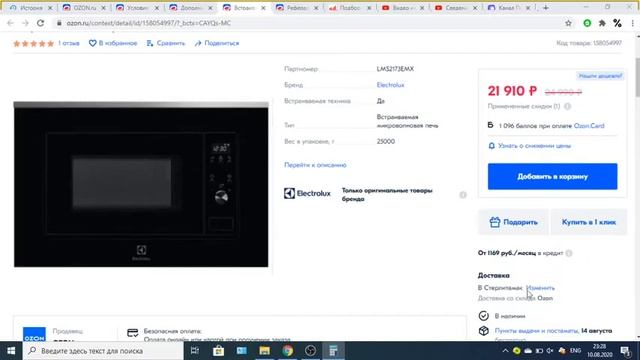Click Узнать о снижении цены link

coord(534,146)
